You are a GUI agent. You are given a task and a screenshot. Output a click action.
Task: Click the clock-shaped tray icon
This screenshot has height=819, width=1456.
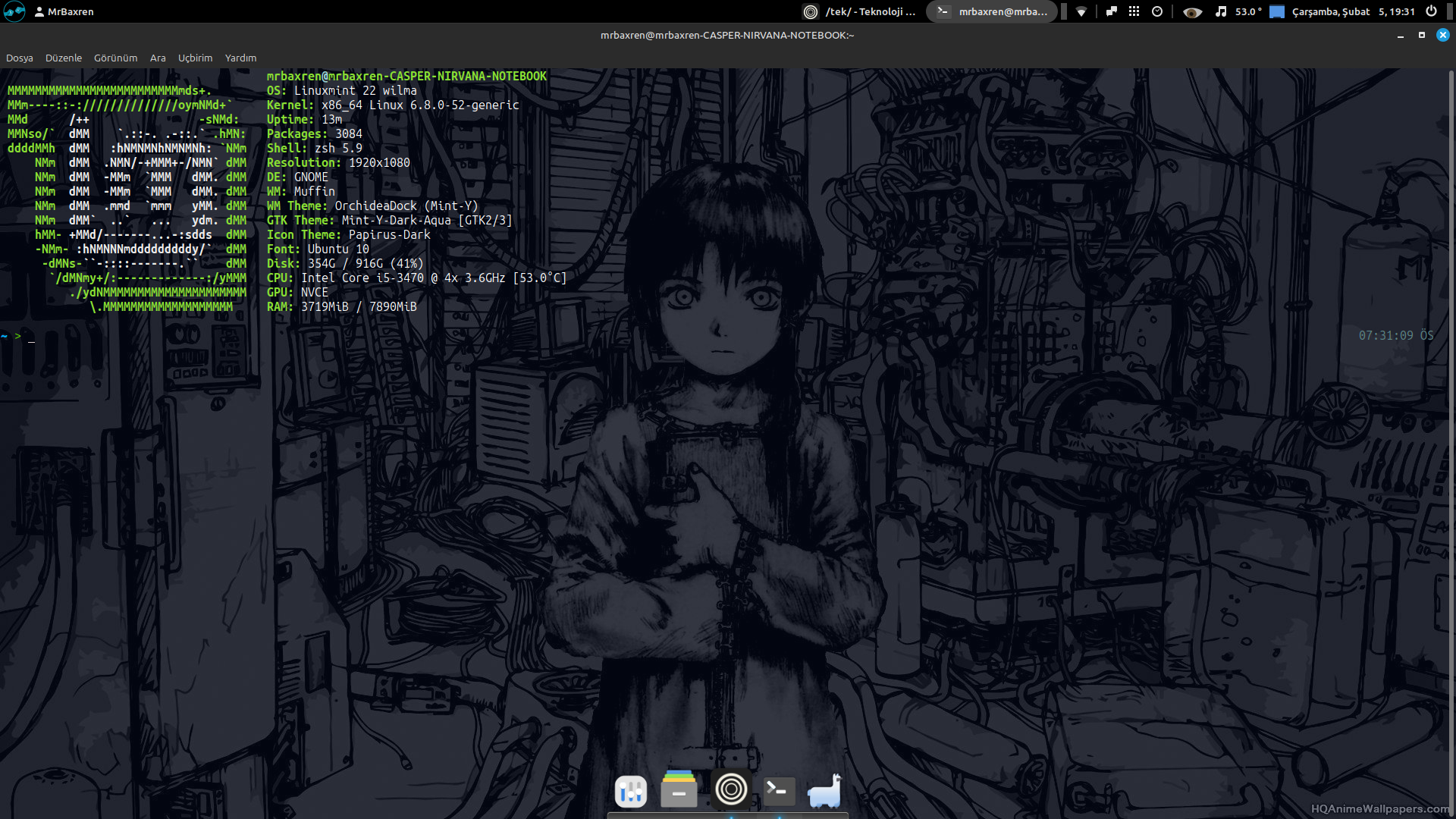coord(1157,11)
